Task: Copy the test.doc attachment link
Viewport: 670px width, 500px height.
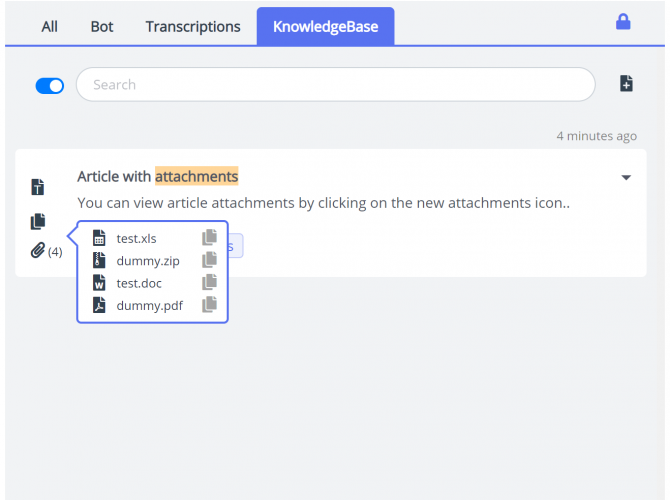Action: (209, 283)
